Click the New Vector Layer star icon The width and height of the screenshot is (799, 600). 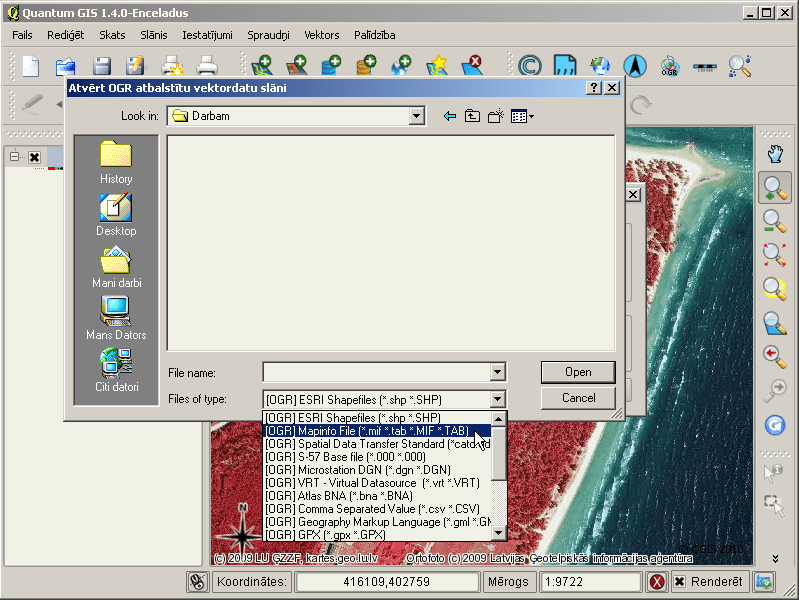click(x=437, y=66)
